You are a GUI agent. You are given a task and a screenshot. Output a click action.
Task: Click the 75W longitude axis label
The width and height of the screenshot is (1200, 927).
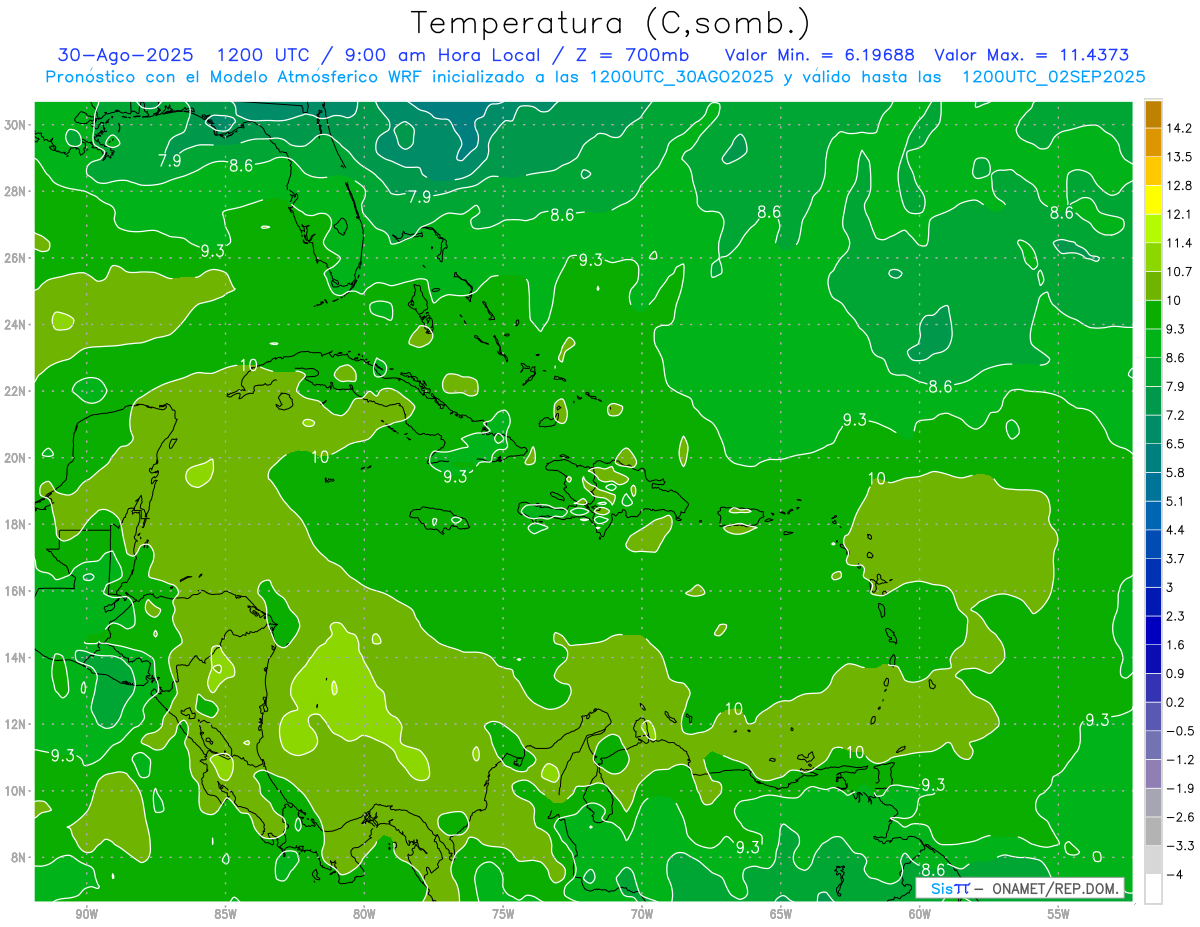[503, 914]
